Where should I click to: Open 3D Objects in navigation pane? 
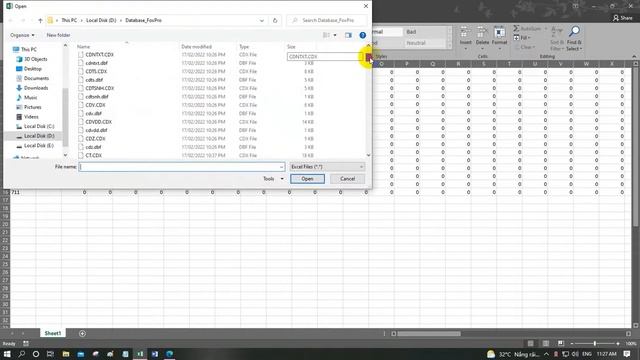click(35, 59)
